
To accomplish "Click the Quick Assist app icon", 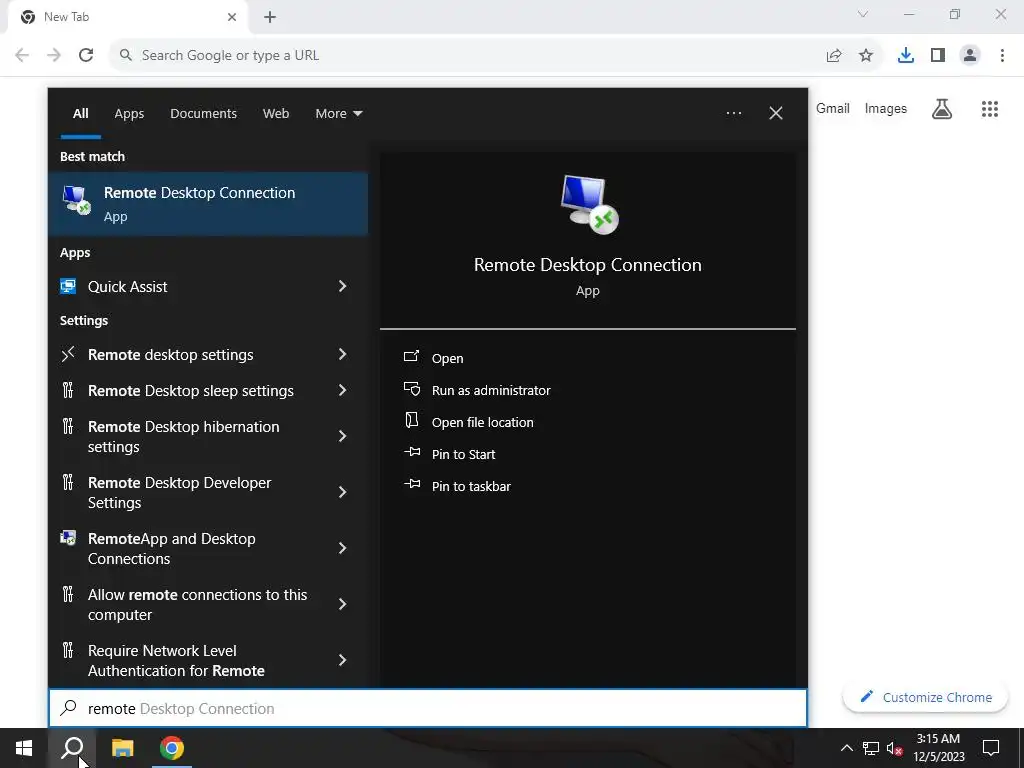I will tap(68, 286).
